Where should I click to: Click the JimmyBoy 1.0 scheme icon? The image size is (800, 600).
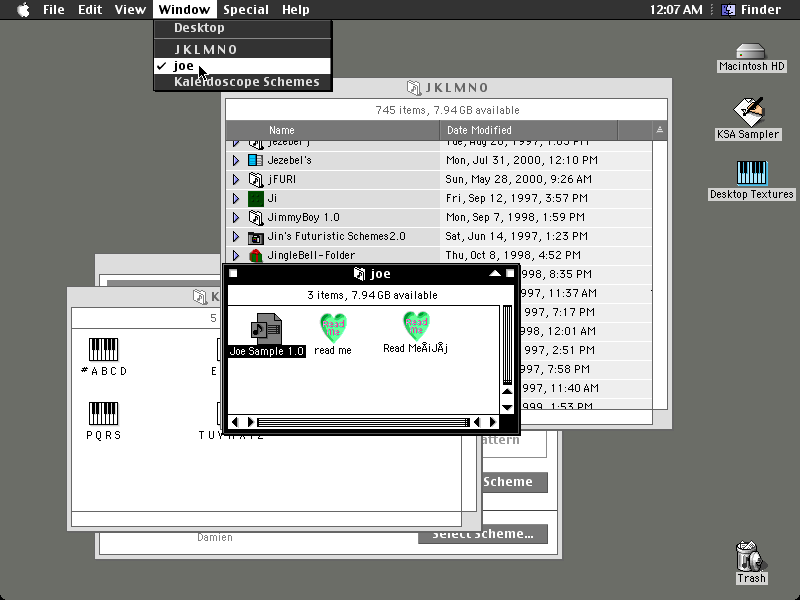[256, 217]
